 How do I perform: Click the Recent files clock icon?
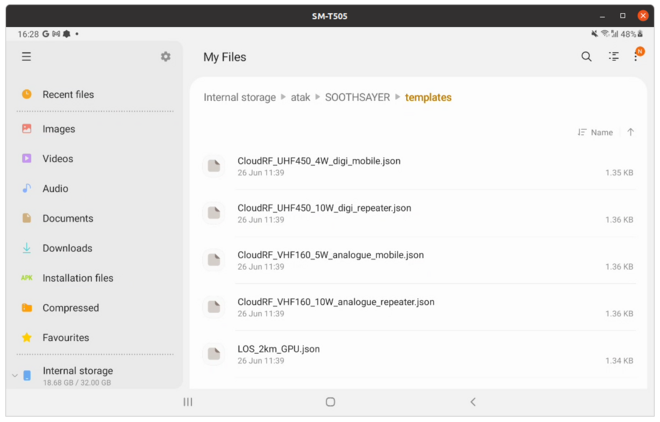pyautogui.click(x=27, y=94)
